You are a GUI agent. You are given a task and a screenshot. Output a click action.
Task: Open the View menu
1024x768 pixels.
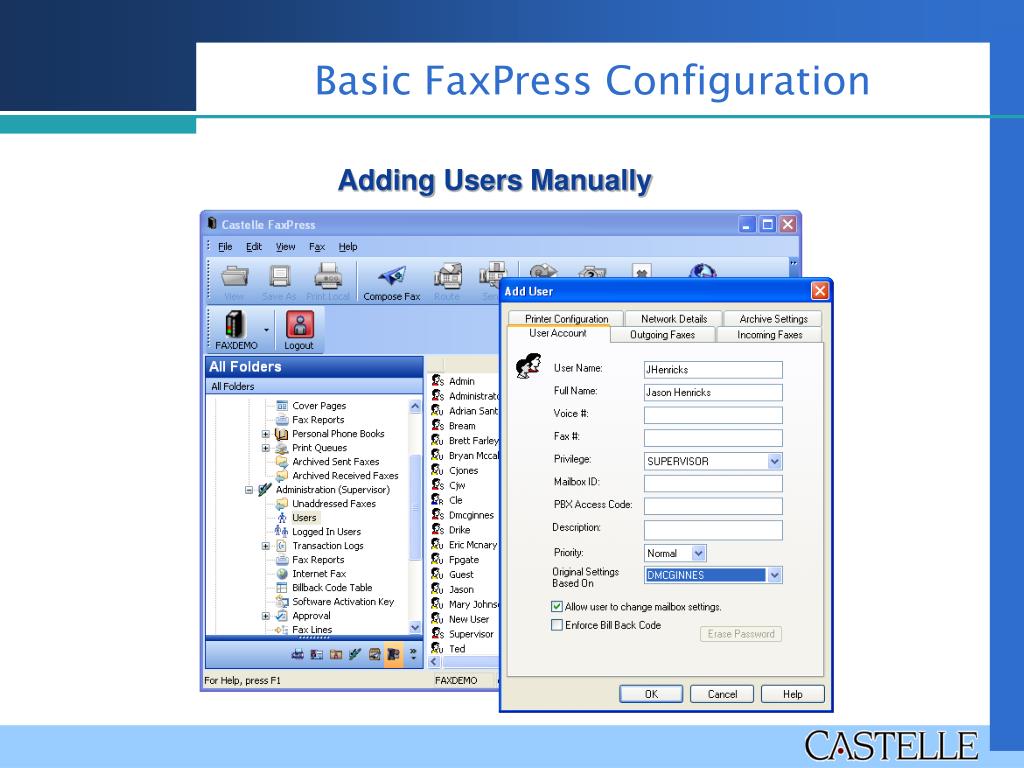point(285,247)
